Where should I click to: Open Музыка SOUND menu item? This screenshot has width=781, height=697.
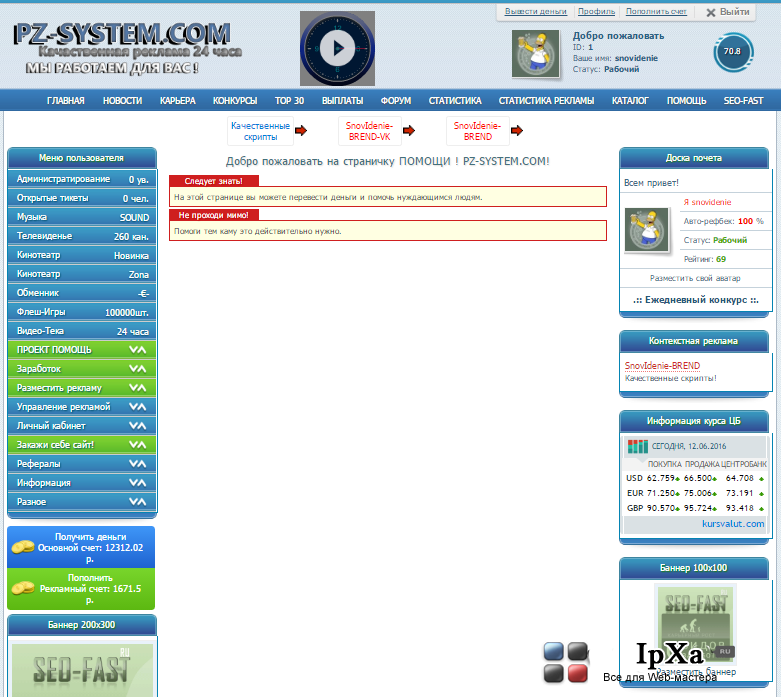point(82,217)
